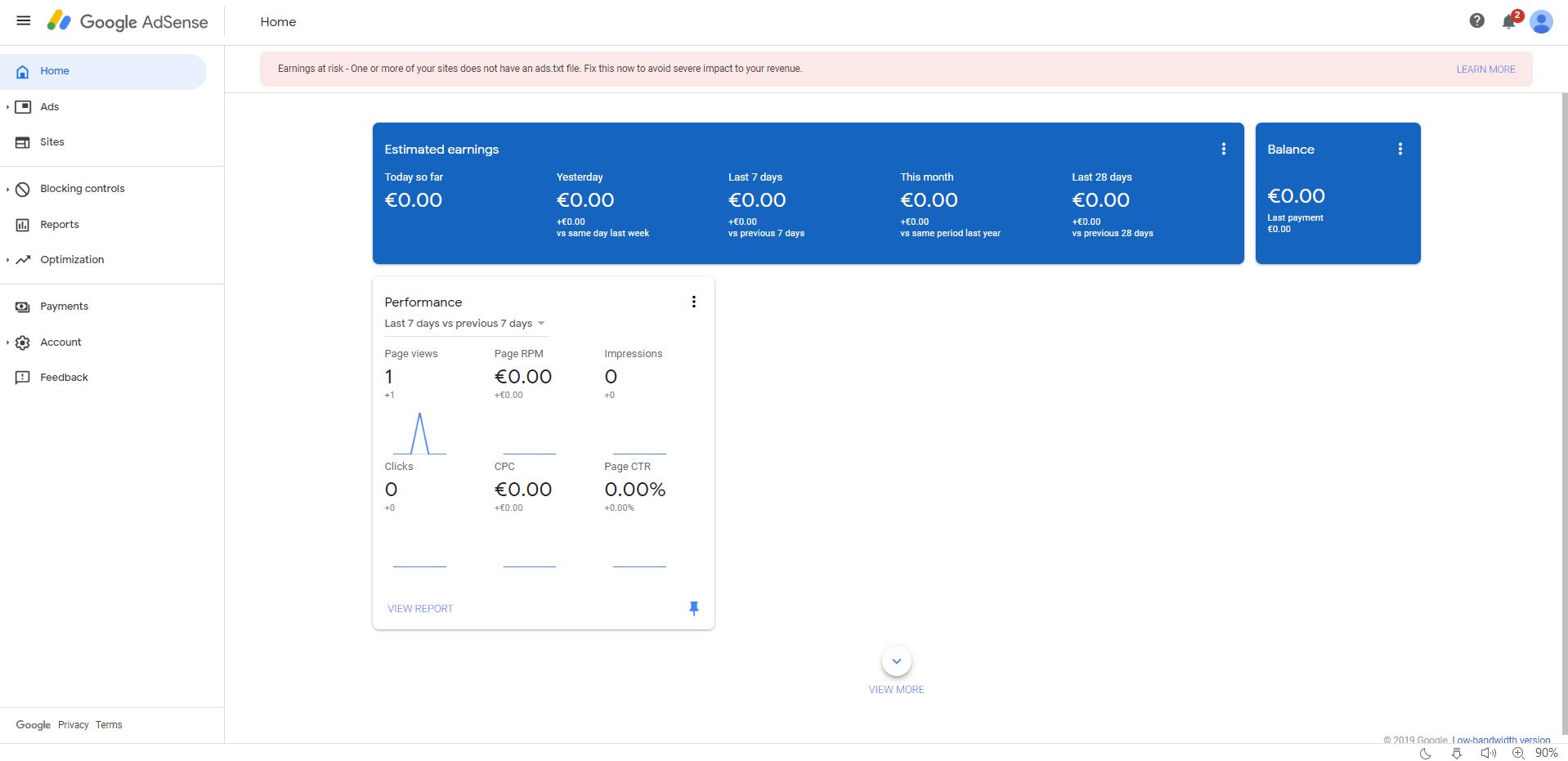Click the download arrow icon in status bar
1568x761 pixels.
tap(1456, 753)
